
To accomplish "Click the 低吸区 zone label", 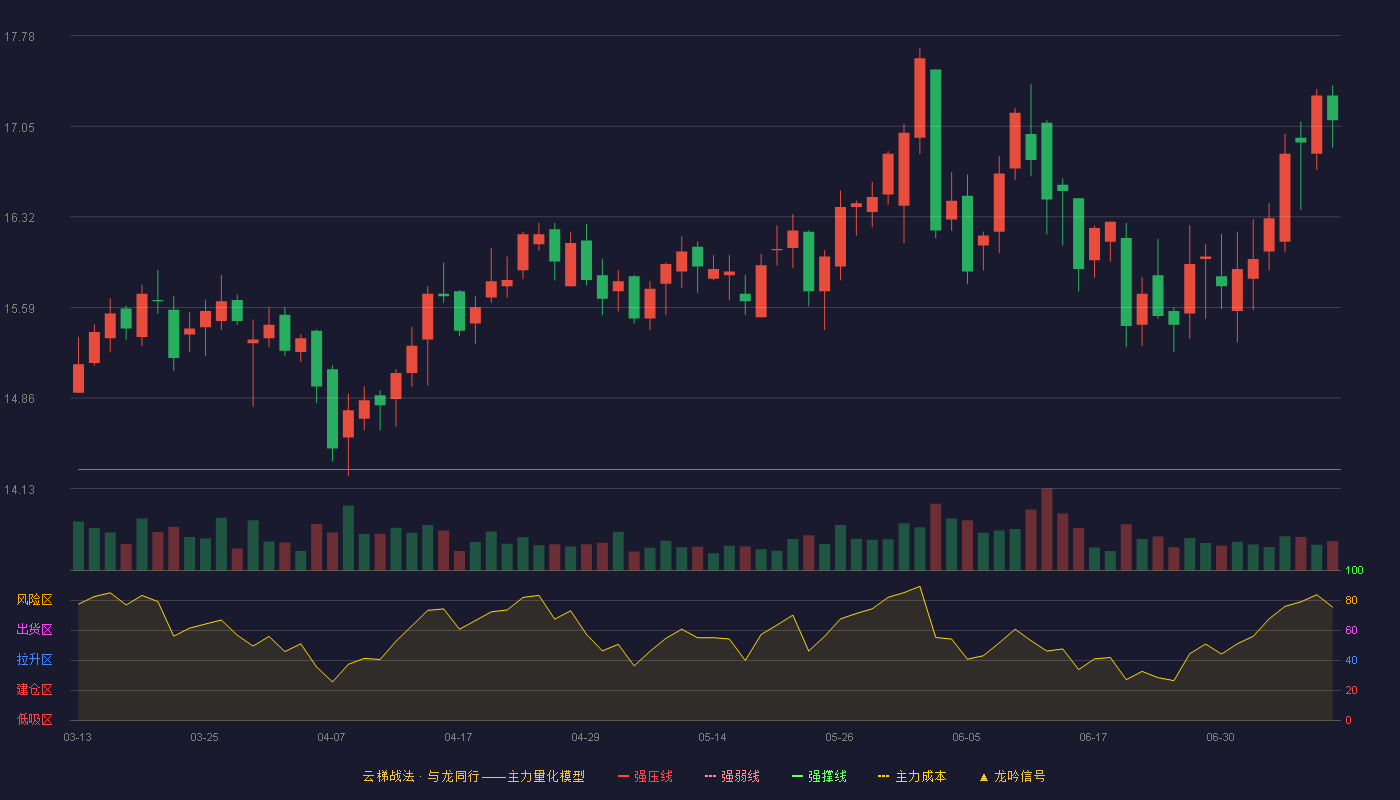I will [x=34, y=719].
